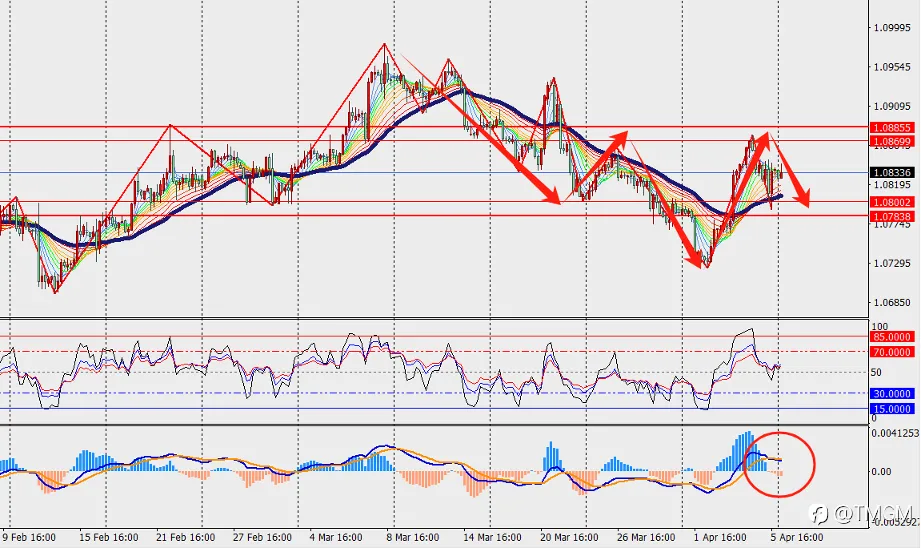The height and width of the screenshot is (548, 922).
Task: Click the 50 oscillator scale label
Action: (x=876, y=372)
